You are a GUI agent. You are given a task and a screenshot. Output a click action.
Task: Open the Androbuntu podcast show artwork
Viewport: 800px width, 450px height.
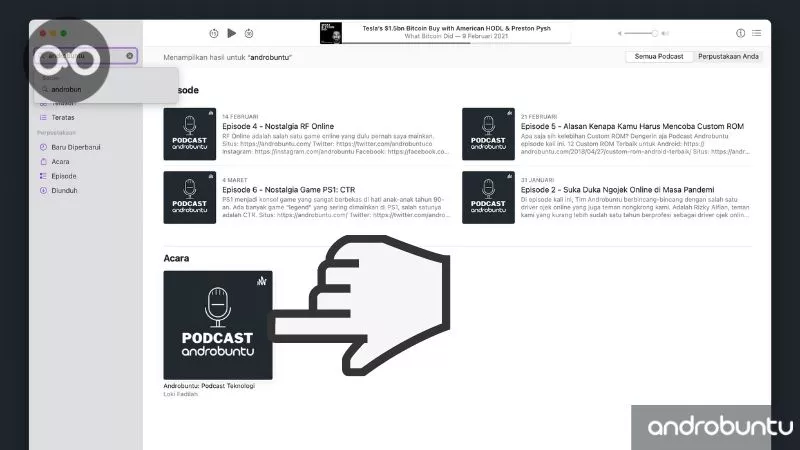pyautogui.click(x=218, y=325)
